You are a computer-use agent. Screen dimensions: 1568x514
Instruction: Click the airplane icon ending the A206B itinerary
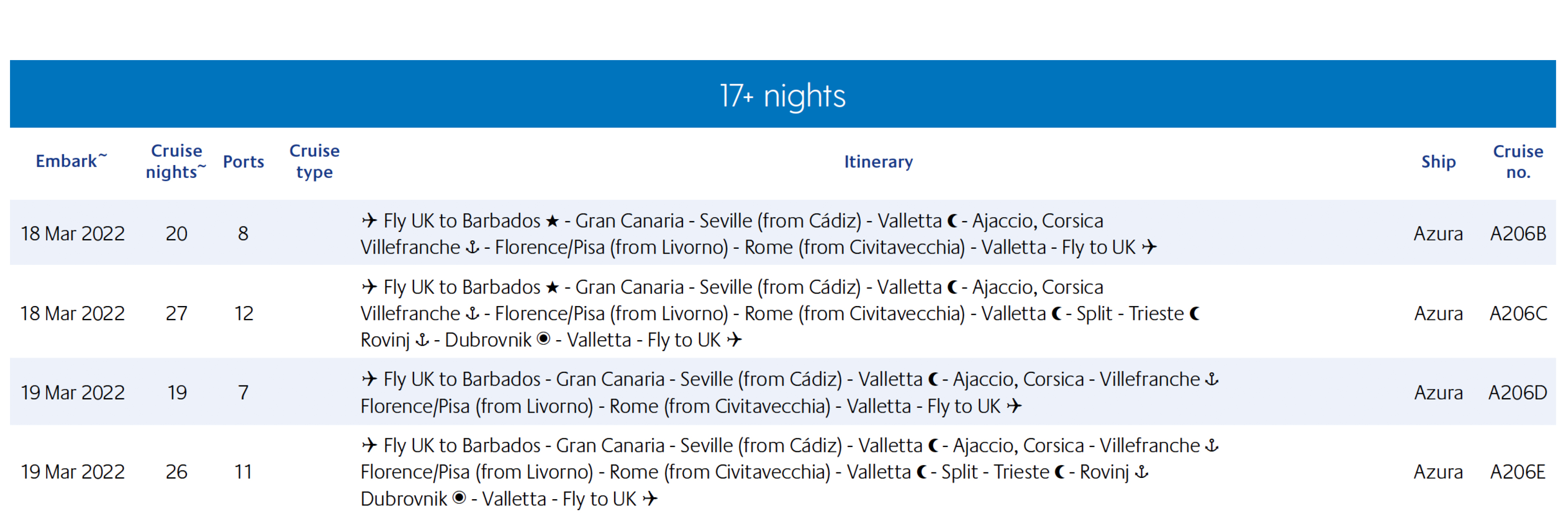[1148, 247]
